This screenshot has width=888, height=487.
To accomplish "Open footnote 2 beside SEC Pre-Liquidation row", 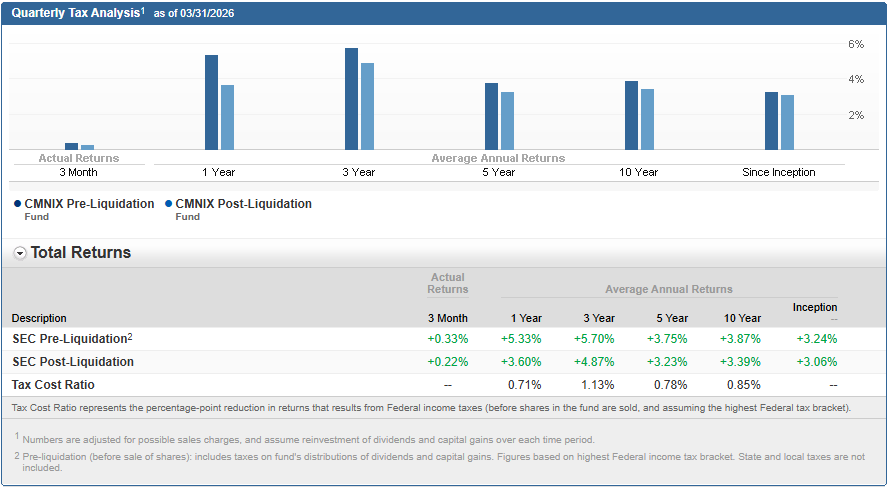I will (129, 336).
